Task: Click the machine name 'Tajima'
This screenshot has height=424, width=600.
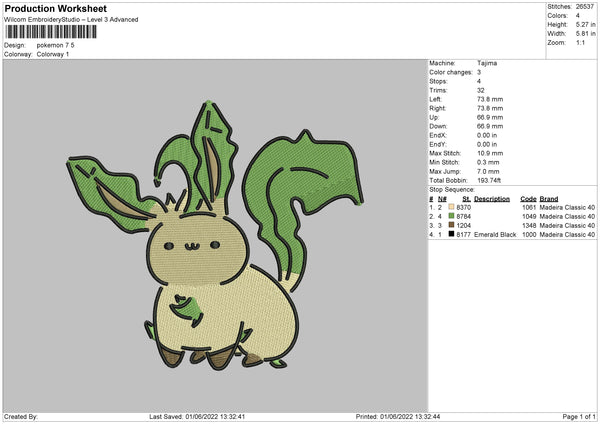Action: [487, 63]
